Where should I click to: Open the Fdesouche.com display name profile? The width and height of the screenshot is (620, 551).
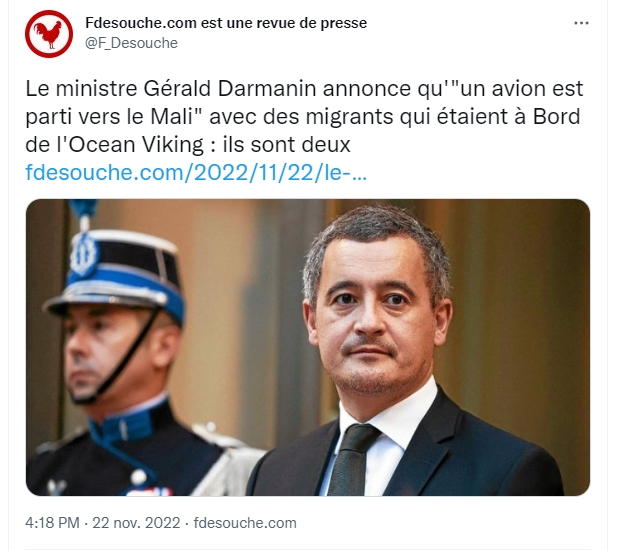tap(226, 23)
